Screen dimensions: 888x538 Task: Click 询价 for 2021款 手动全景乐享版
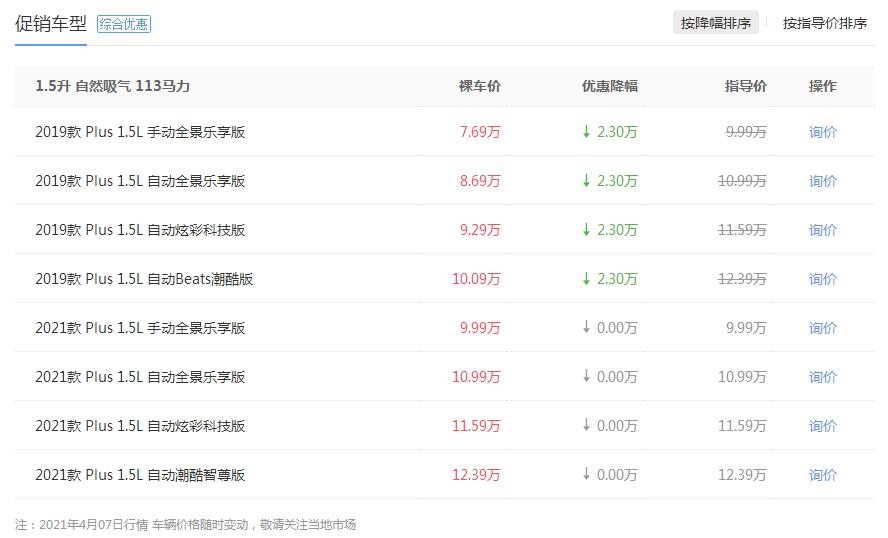pyautogui.click(x=822, y=328)
